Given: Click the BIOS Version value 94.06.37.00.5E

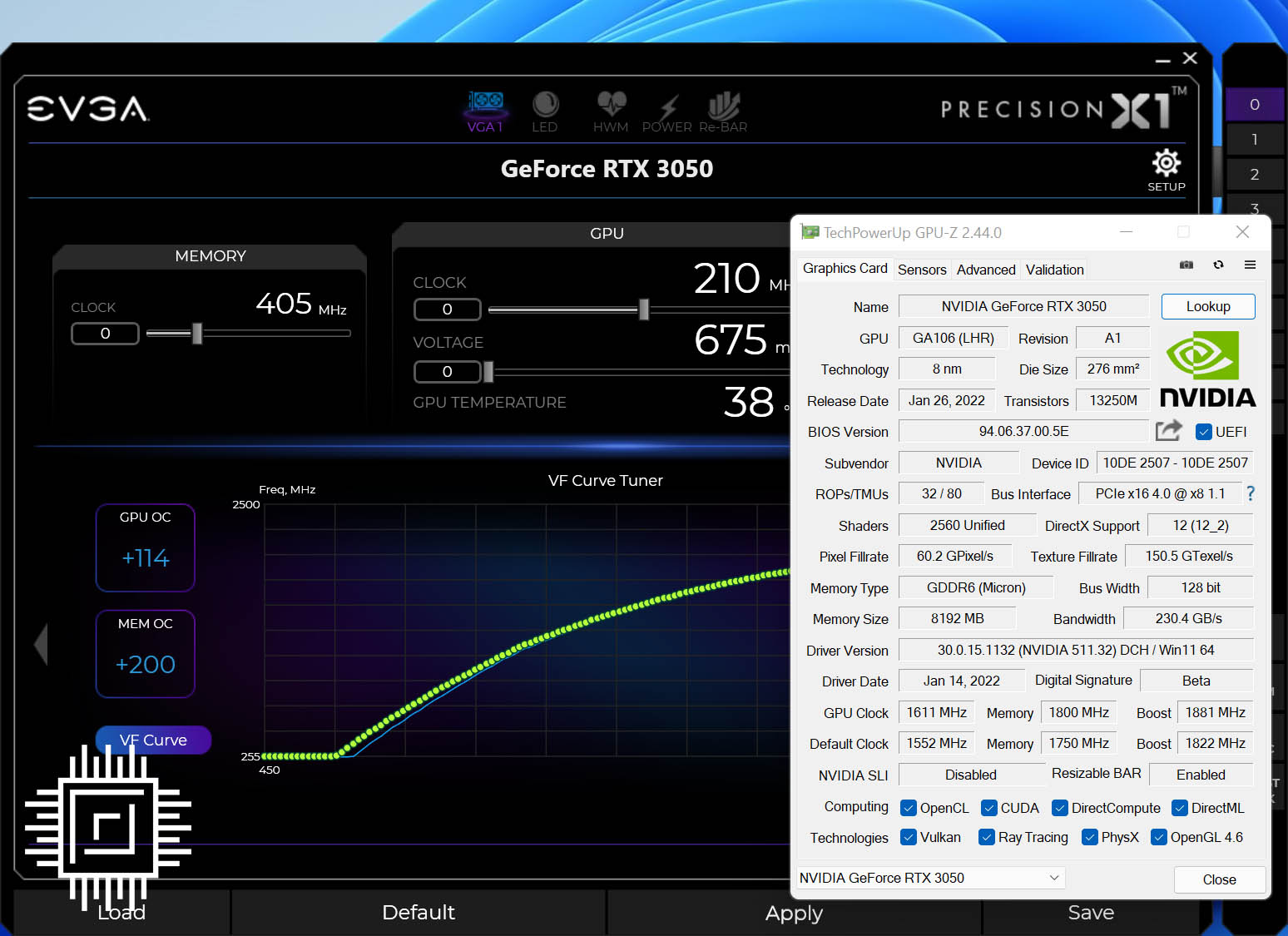Looking at the screenshot, I should tap(1023, 431).
